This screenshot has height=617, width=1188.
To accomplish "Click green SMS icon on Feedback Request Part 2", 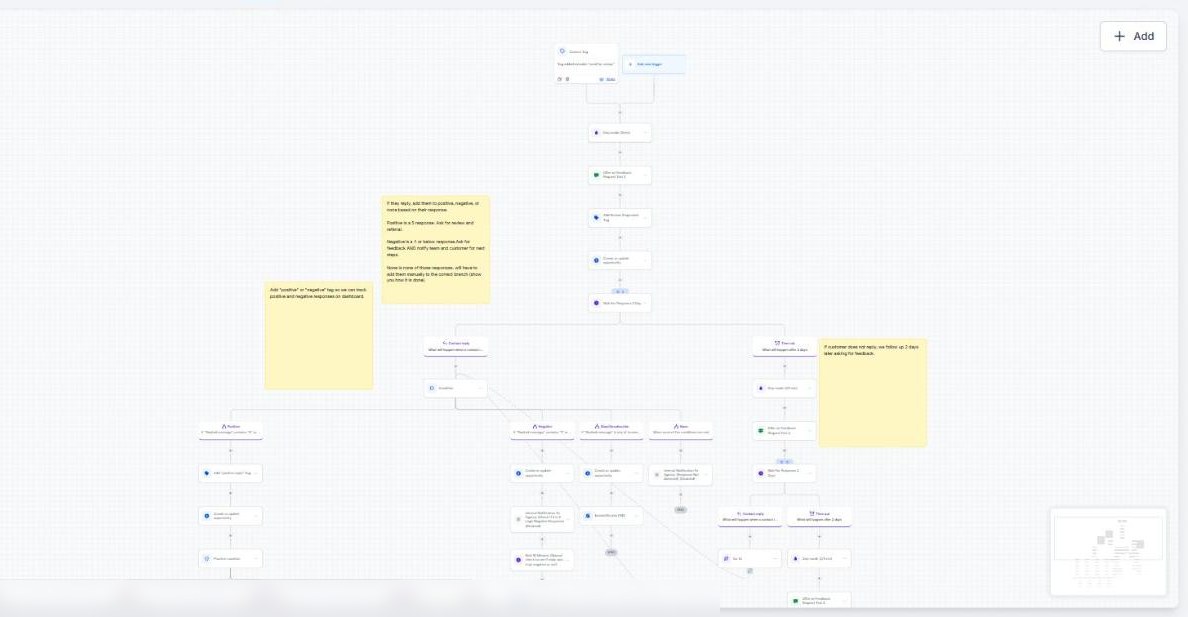I will pos(761,431).
